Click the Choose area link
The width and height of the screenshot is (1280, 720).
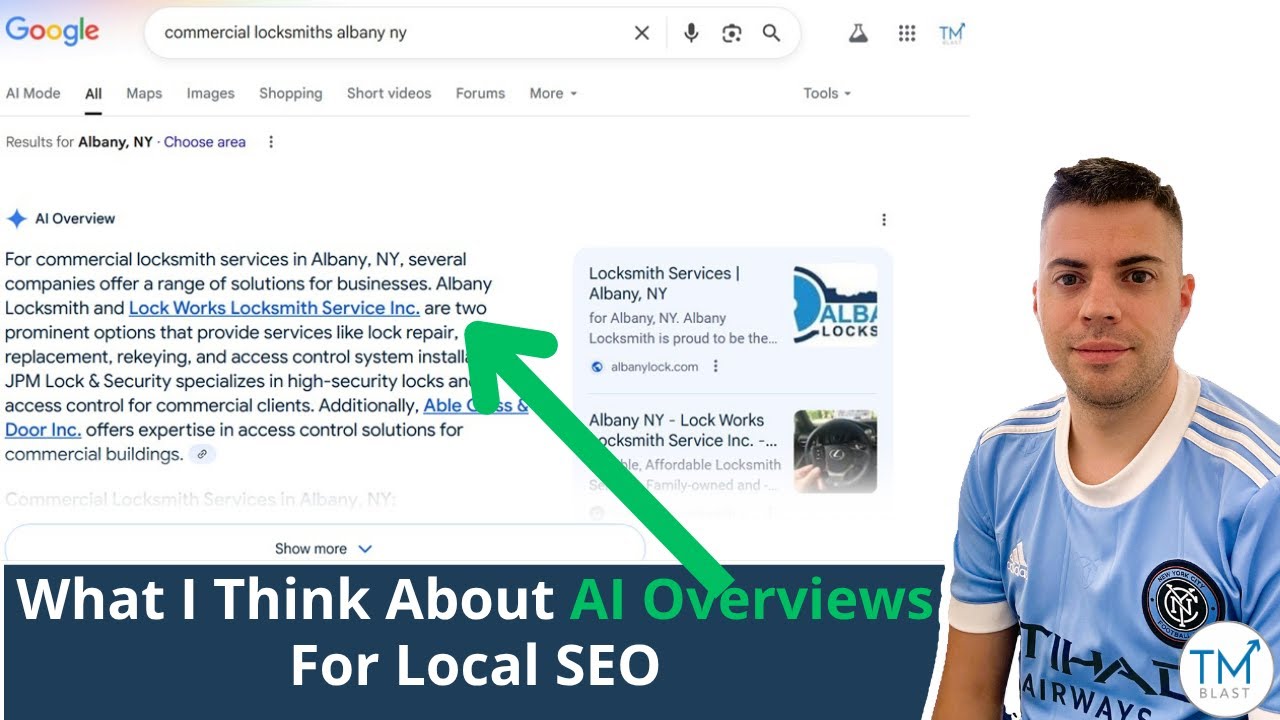point(204,142)
